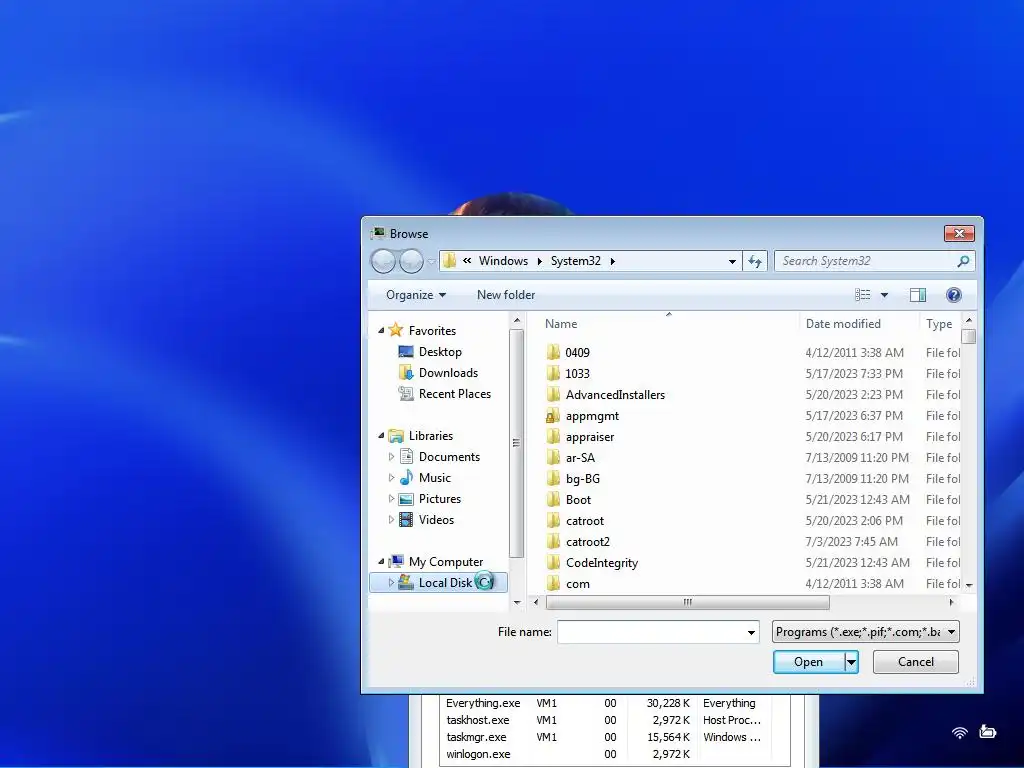Toggle the preview pane icon
This screenshot has width=1024, height=768.
(x=918, y=295)
